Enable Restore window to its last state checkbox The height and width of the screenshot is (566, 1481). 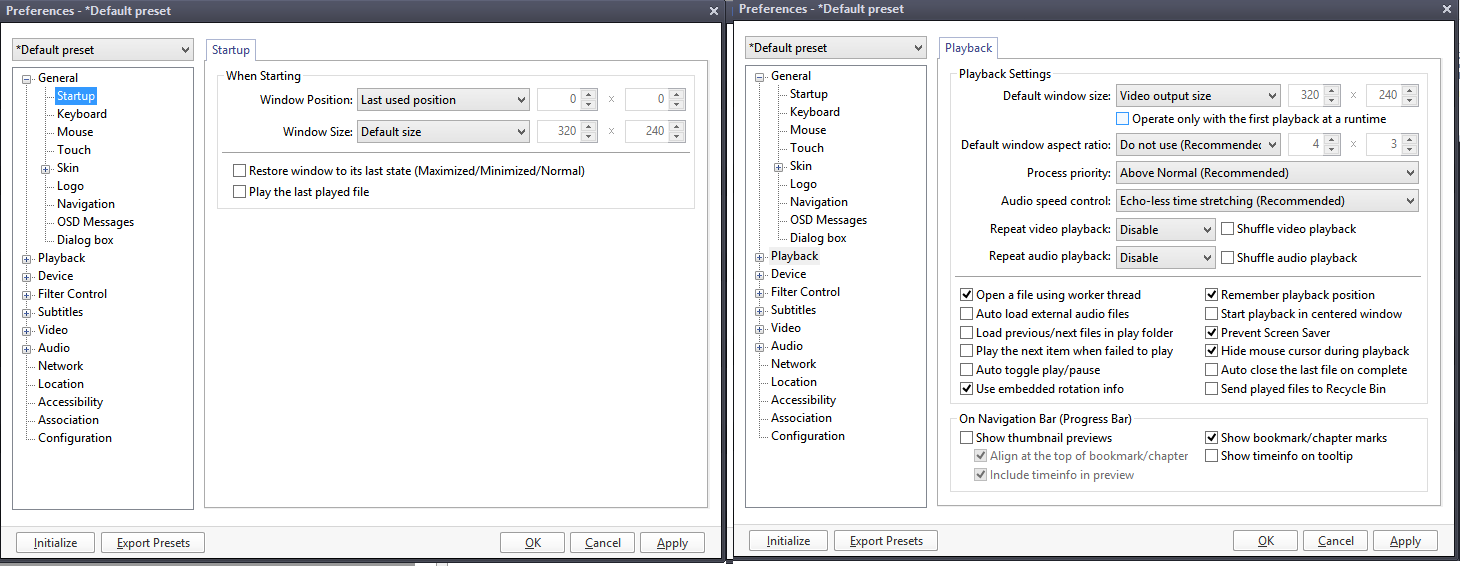coord(239,171)
